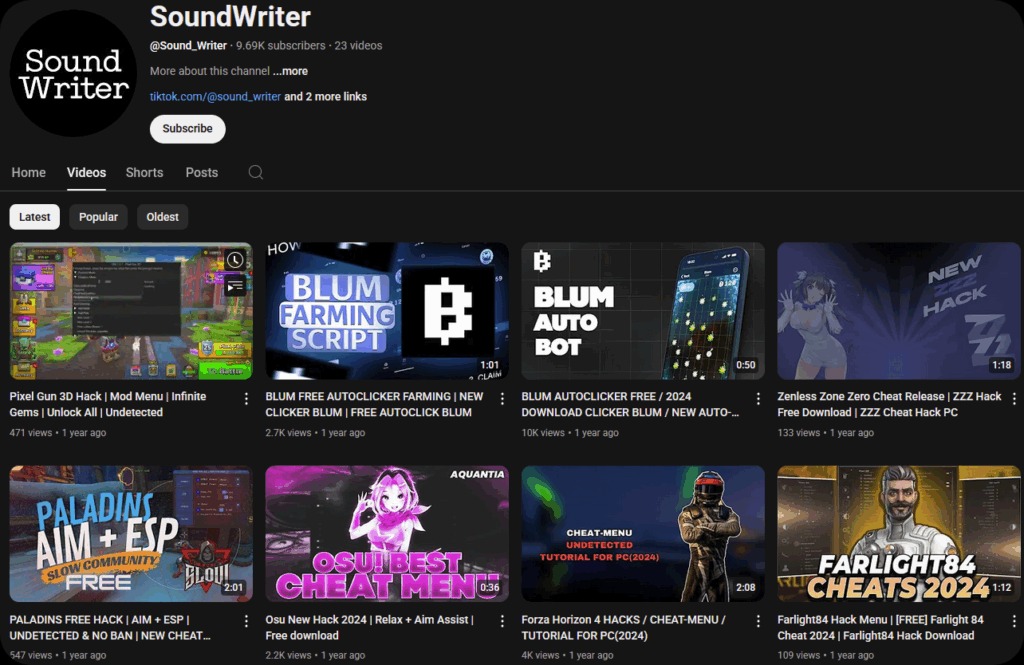Open three-dot menu for Osu New Hack video
Viewport: 1024px width, 665px height.
(x=503, y=621)
